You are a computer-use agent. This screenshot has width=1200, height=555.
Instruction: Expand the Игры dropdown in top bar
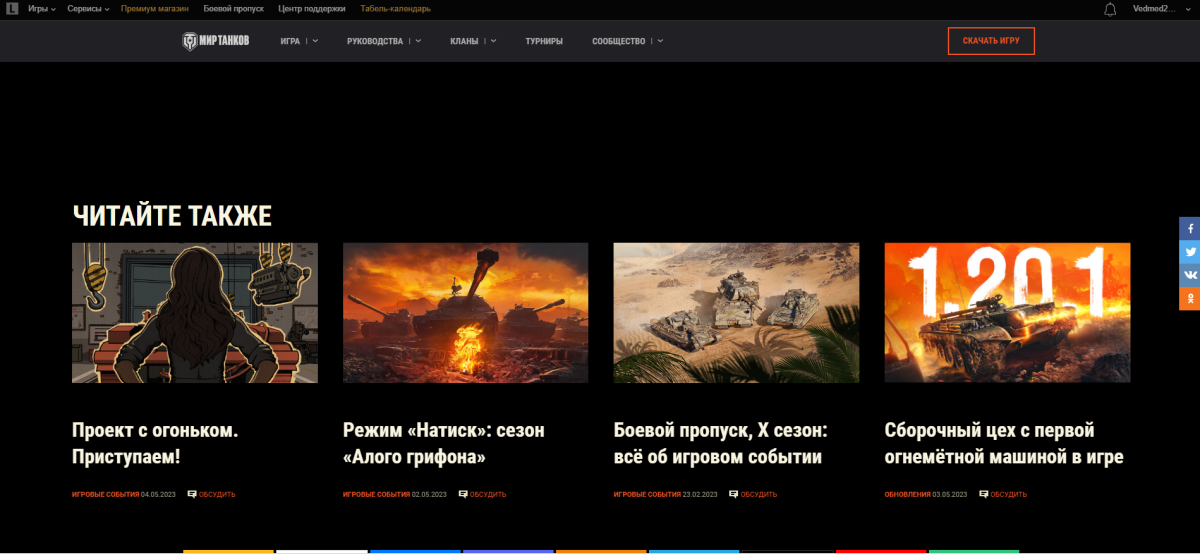(41, 8)
